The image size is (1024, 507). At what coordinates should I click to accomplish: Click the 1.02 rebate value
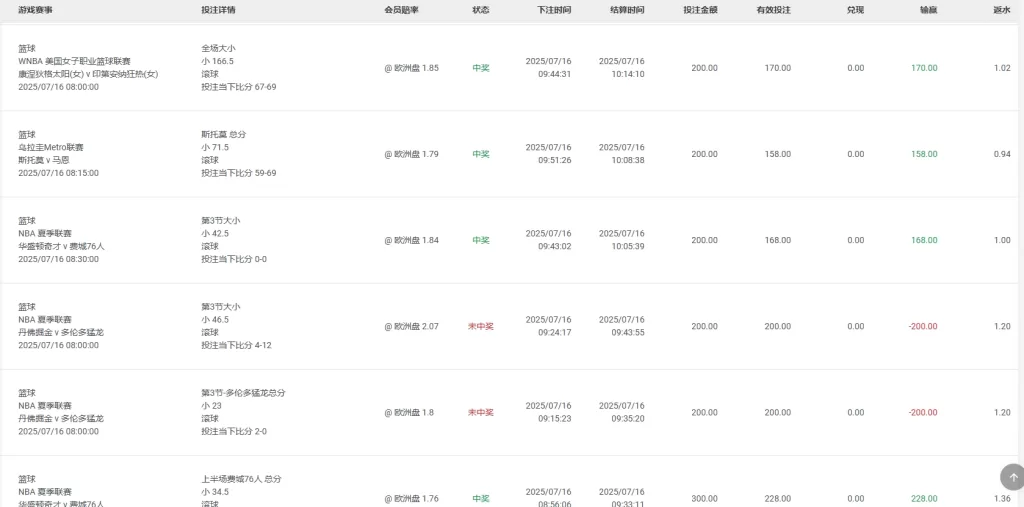1002,68
